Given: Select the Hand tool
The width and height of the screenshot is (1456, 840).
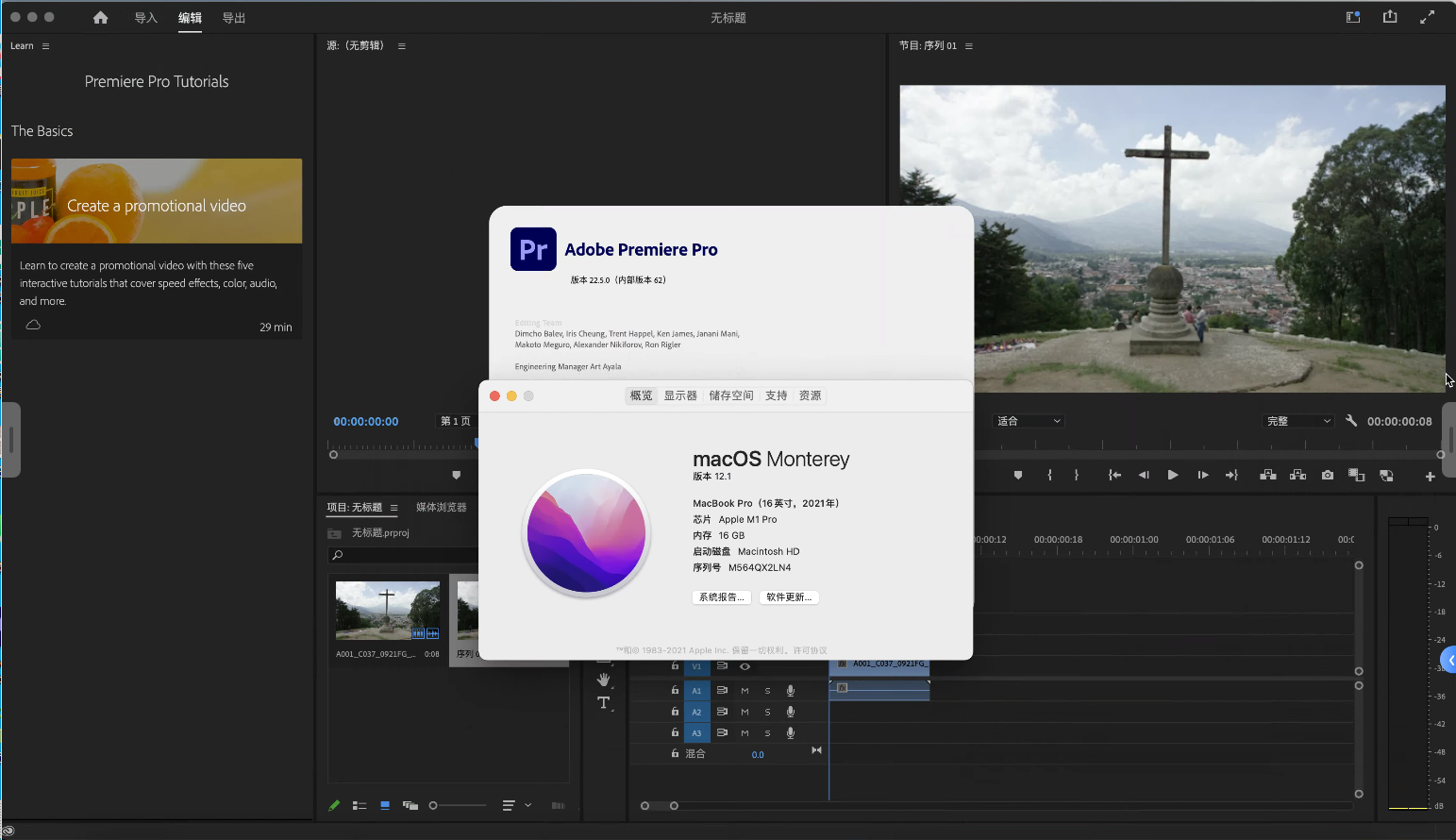Looking at the screenshot, I should [604, 680].
